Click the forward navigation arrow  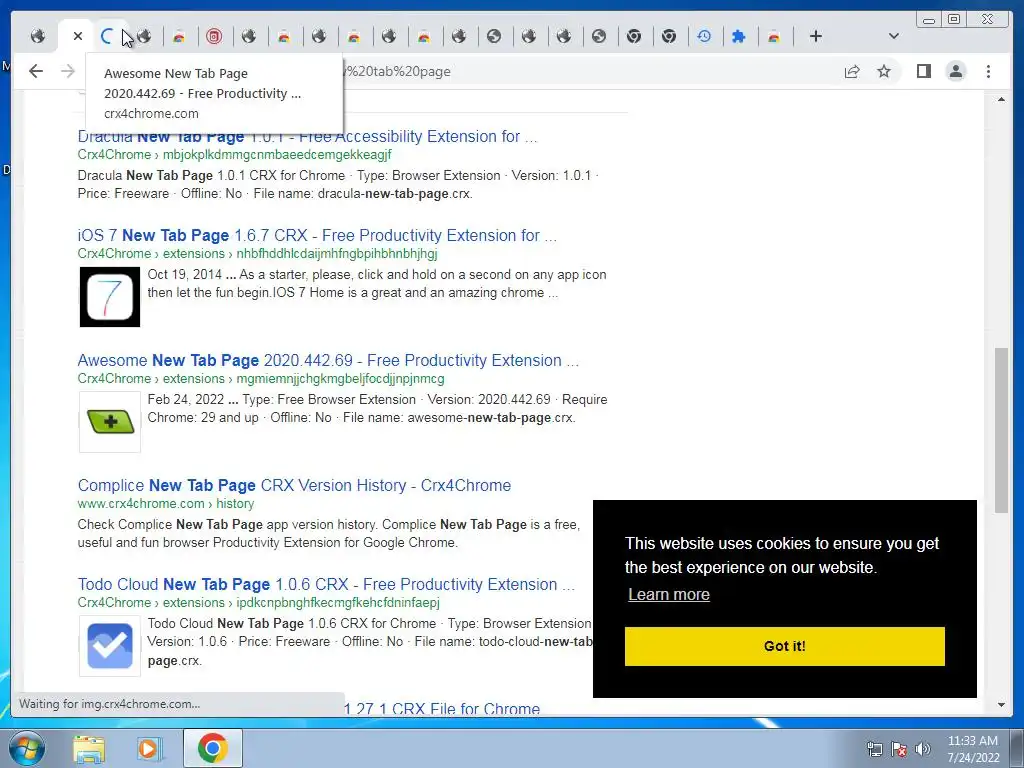coord(68,71)
